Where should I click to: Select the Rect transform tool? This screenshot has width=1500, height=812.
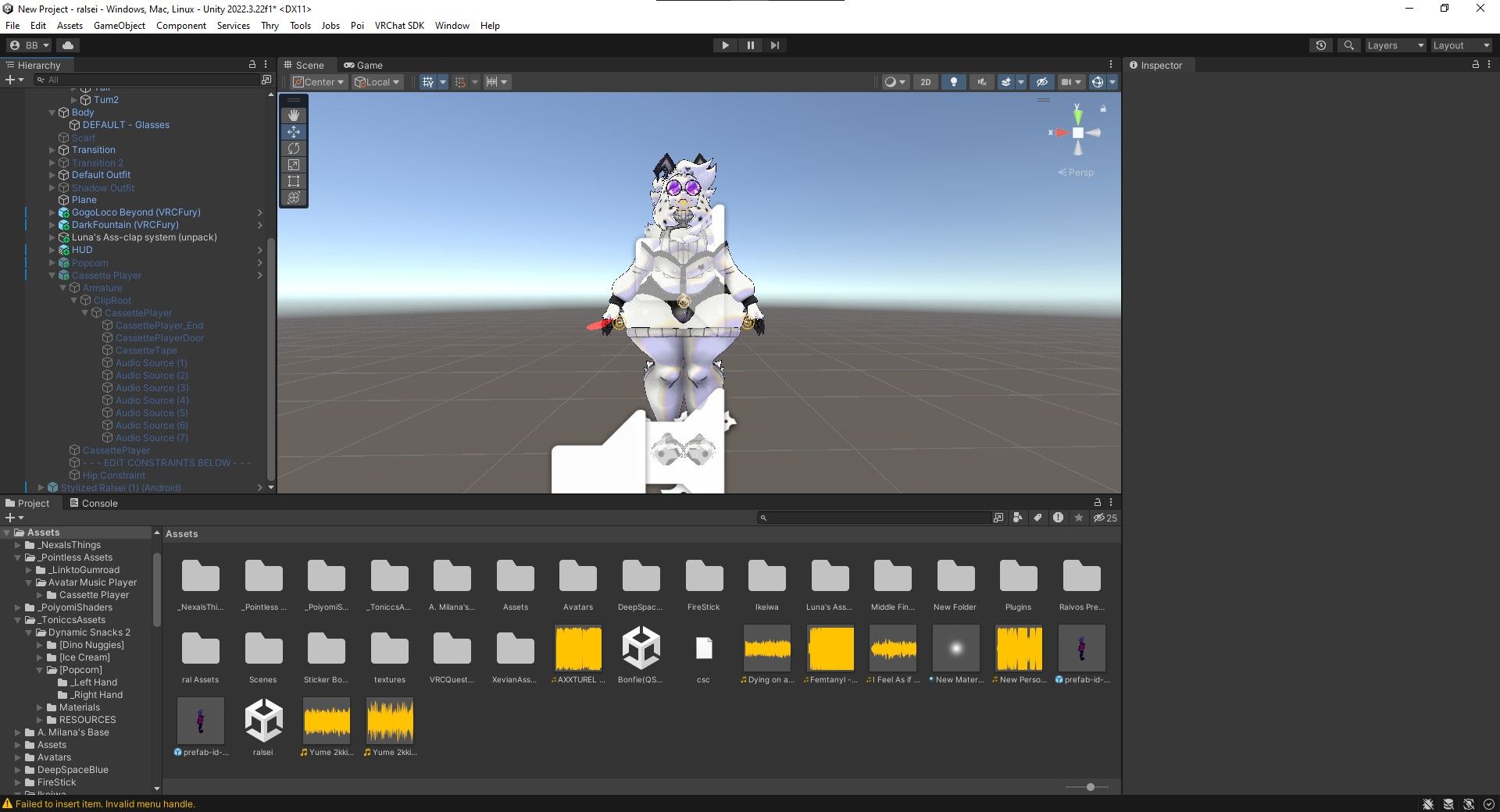(x=294, y=181)
